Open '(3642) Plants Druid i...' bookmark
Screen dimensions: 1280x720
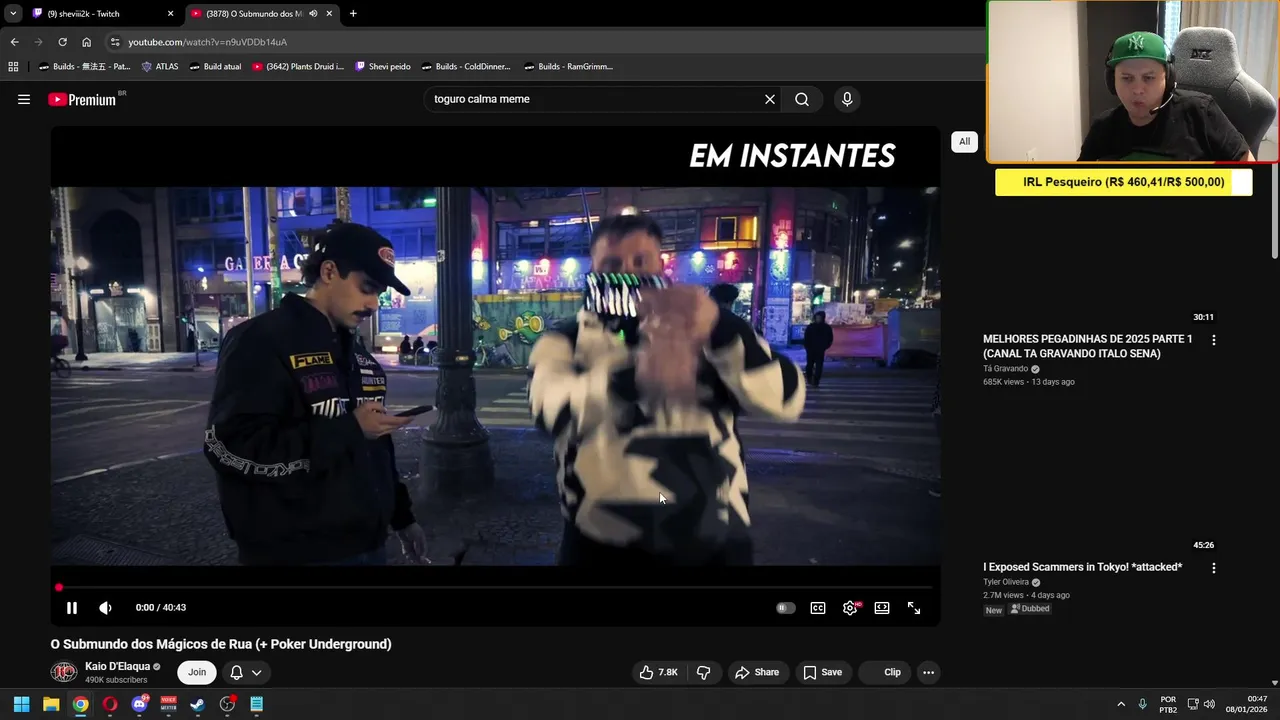tap(298, 67)
